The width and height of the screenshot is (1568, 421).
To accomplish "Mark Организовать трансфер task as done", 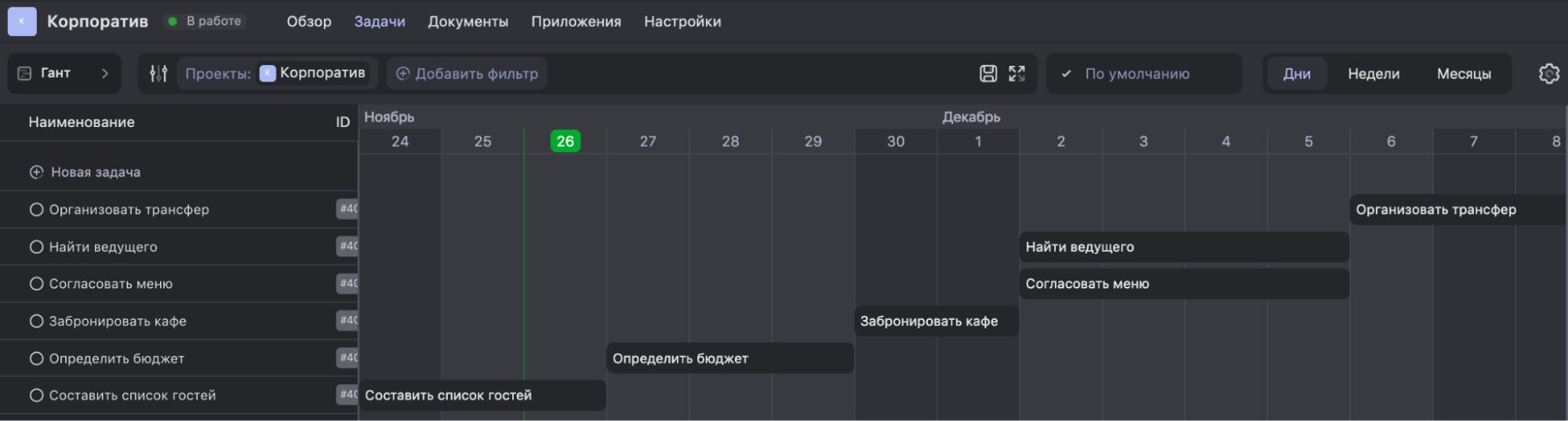I will point(36,209).
